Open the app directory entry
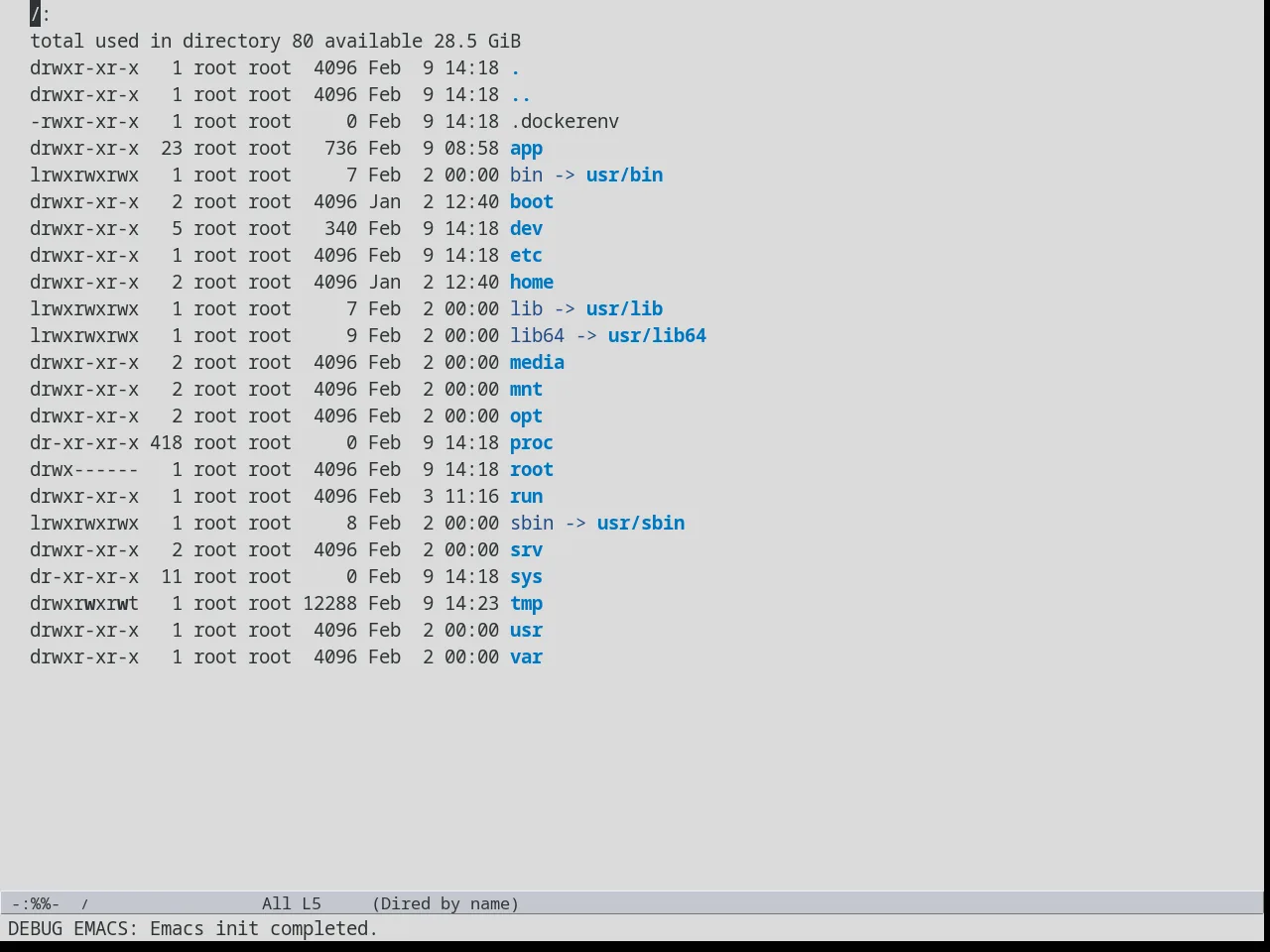The height and width of the screenshot is (952, 1270). click(x=526, y=149)
